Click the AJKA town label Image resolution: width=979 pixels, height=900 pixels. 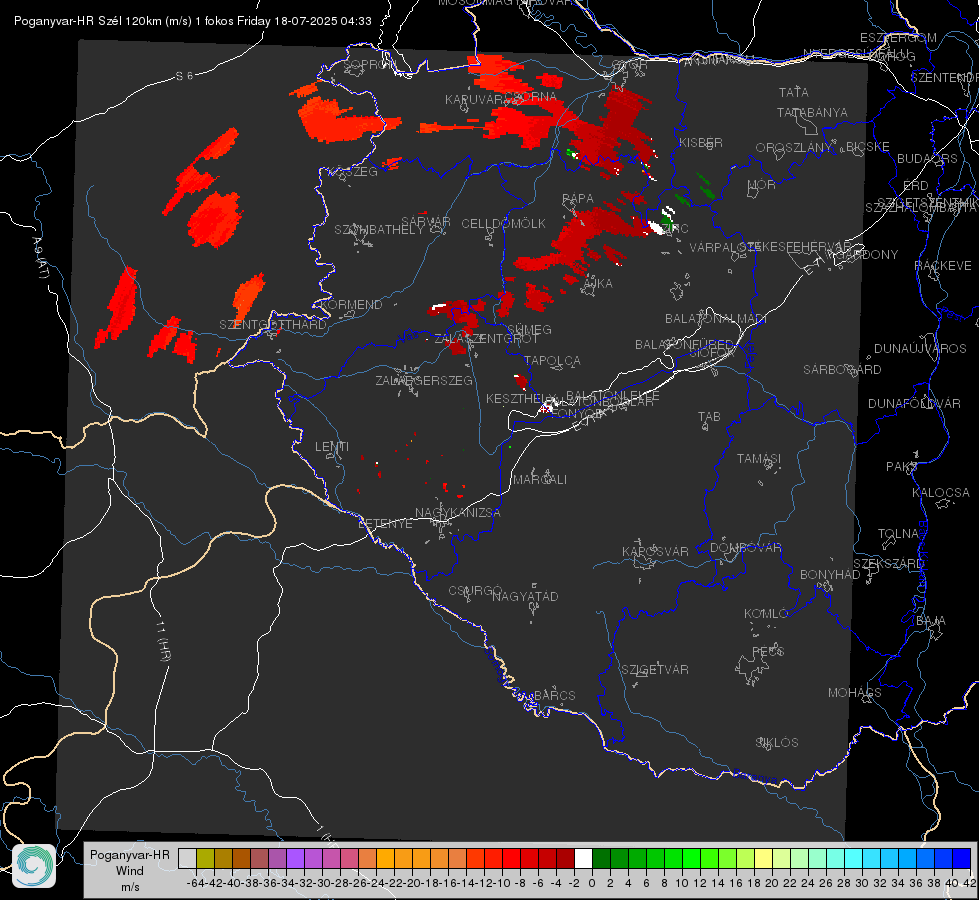(x=598, y=284)
